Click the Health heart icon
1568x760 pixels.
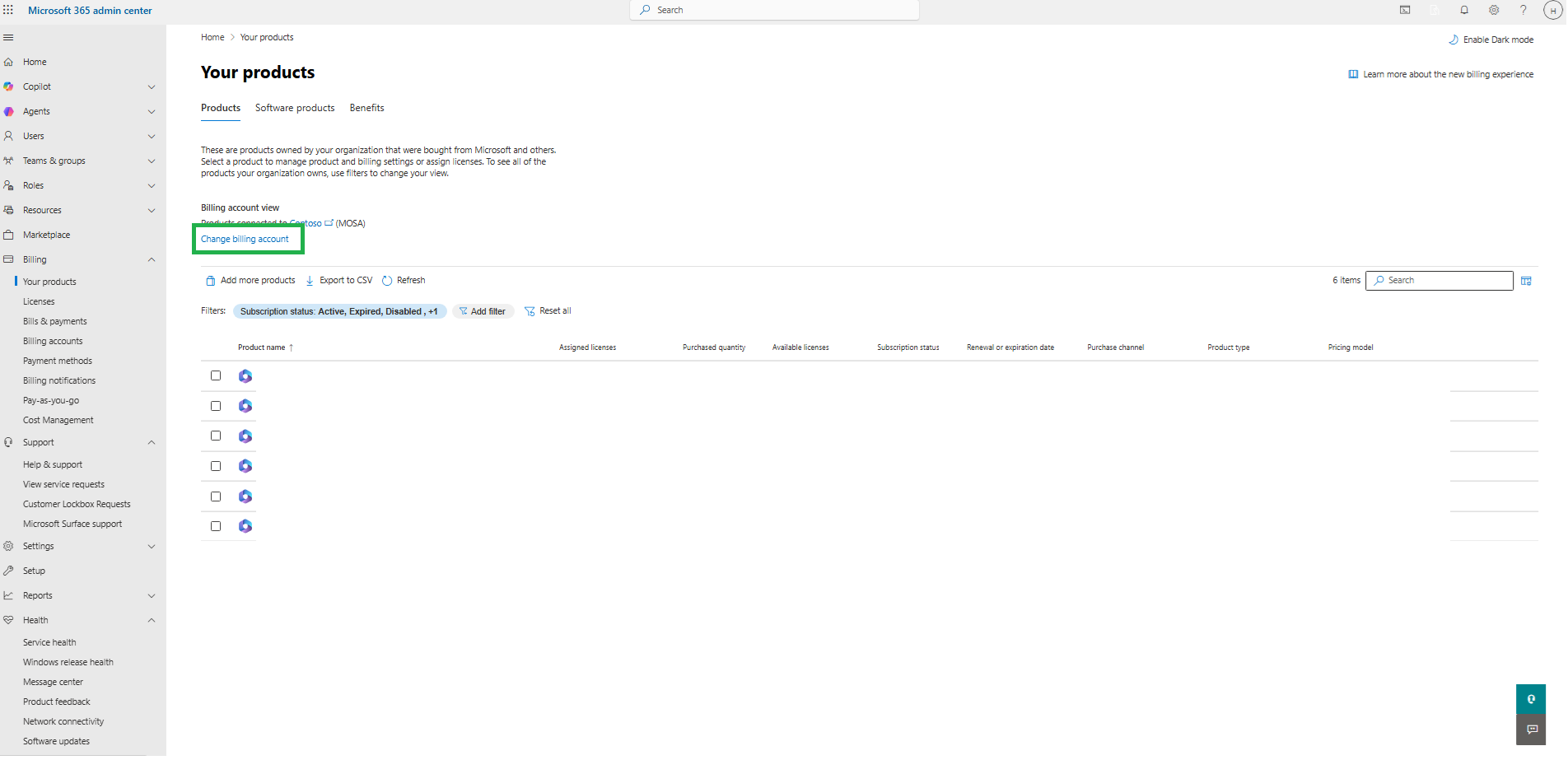pos(8,621)
